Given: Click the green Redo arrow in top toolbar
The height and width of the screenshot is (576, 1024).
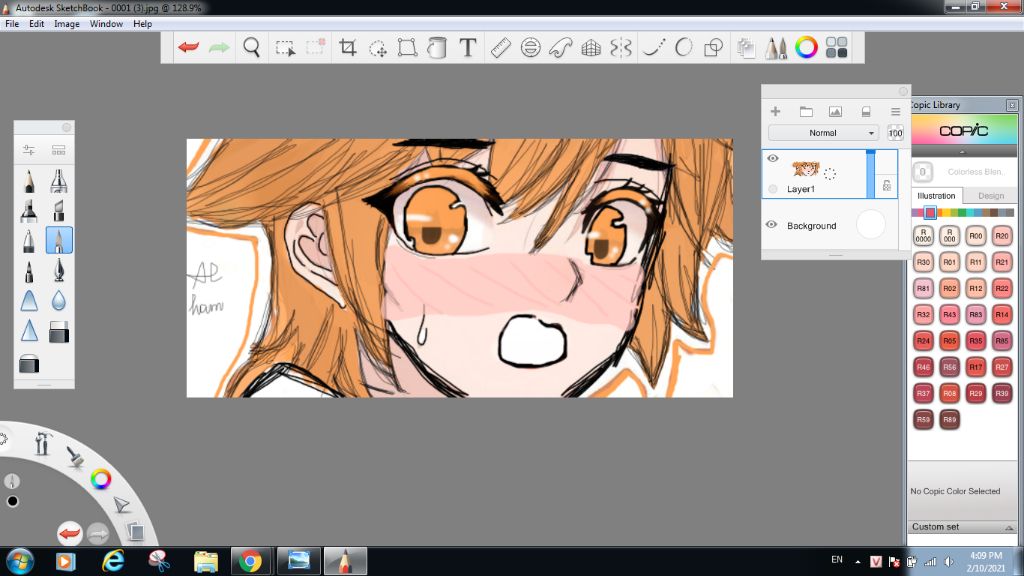Looking at the screenshot, I should [219, 47].
